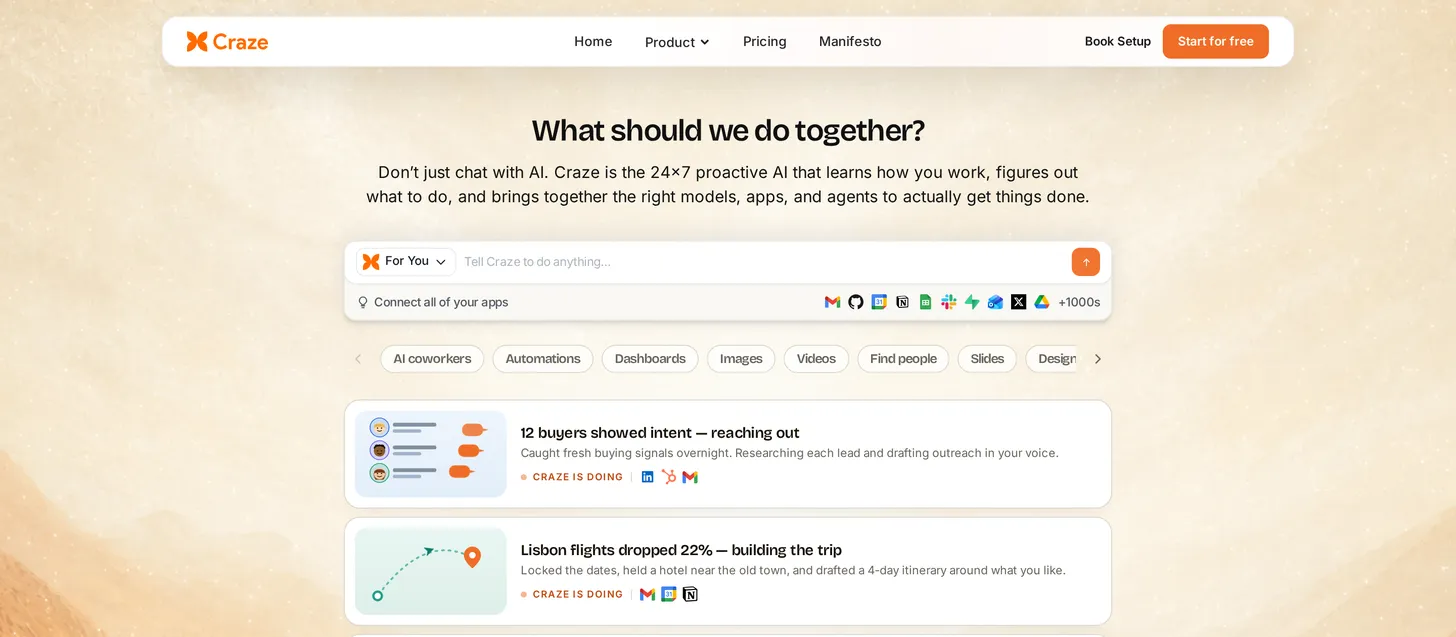Select the Videos chip
This screenshot has height=637, width=1456.
tap(816, 359)
